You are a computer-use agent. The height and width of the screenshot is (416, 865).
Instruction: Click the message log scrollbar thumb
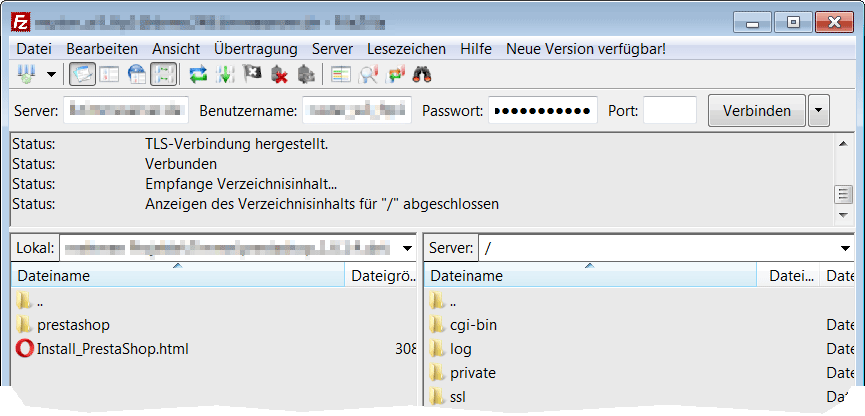[x=843, y=194]
